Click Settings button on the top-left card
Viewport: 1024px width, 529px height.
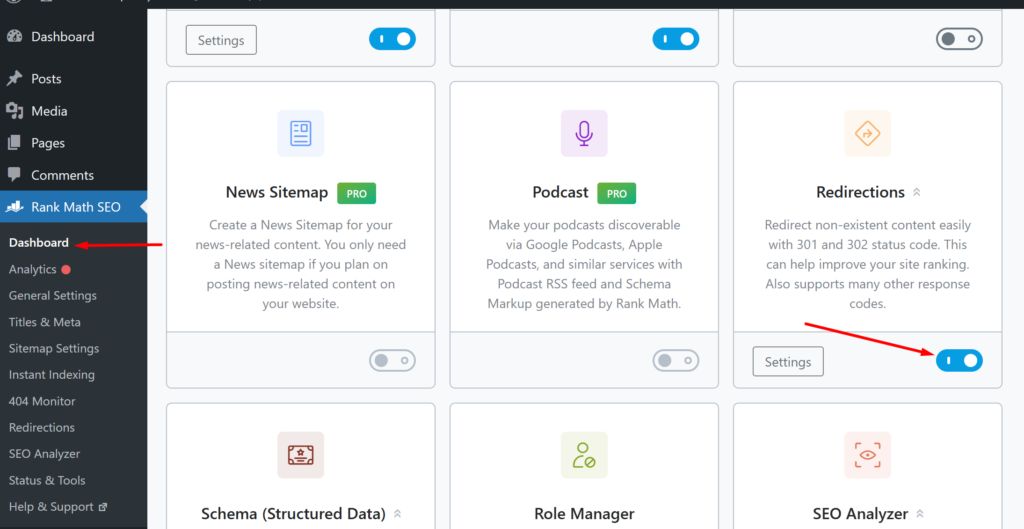[x=221, y=40]
